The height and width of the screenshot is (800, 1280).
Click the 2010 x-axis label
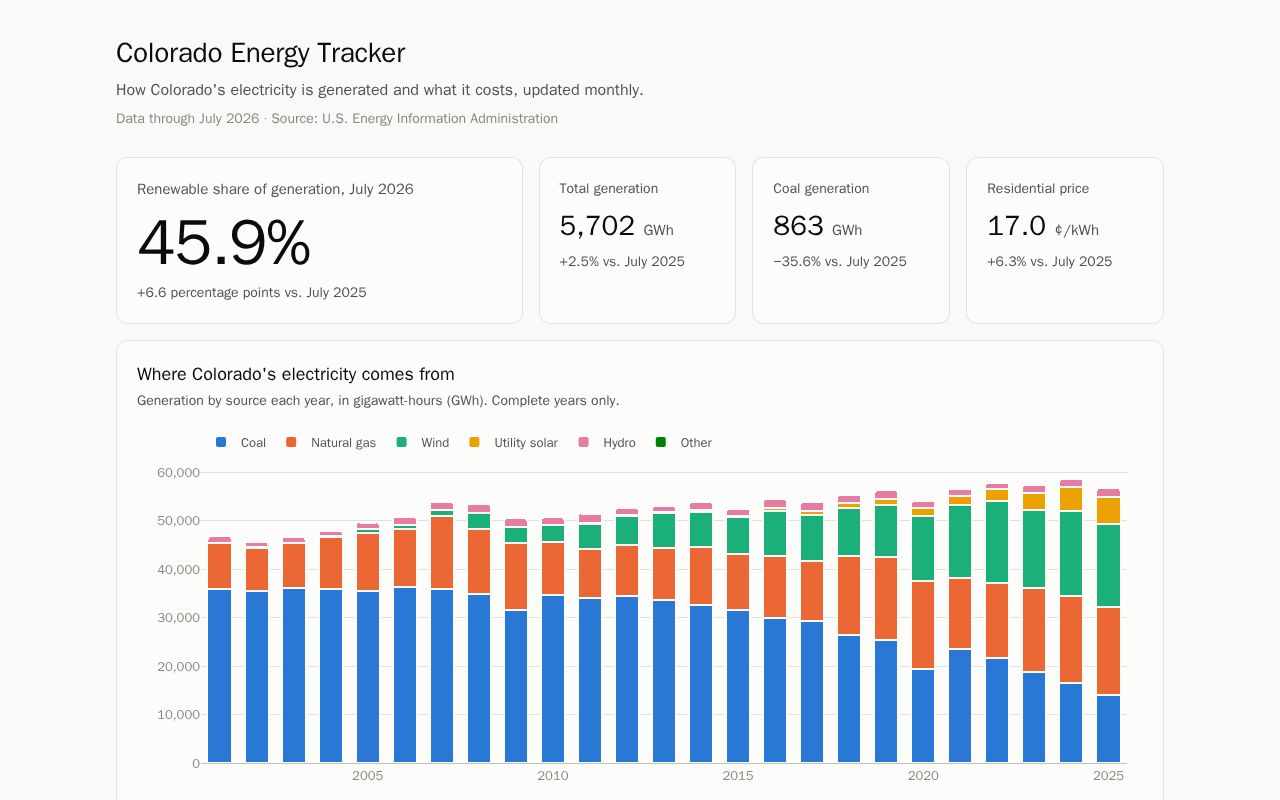coord(552,776)
